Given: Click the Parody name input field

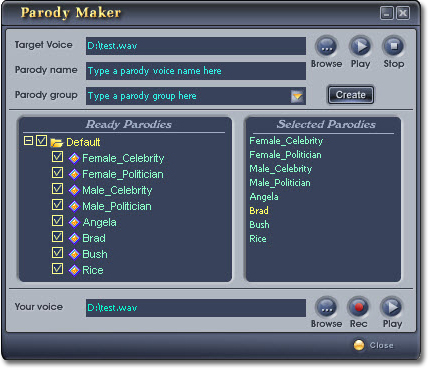Looking at the screenshot, I should tap(196, 71).
